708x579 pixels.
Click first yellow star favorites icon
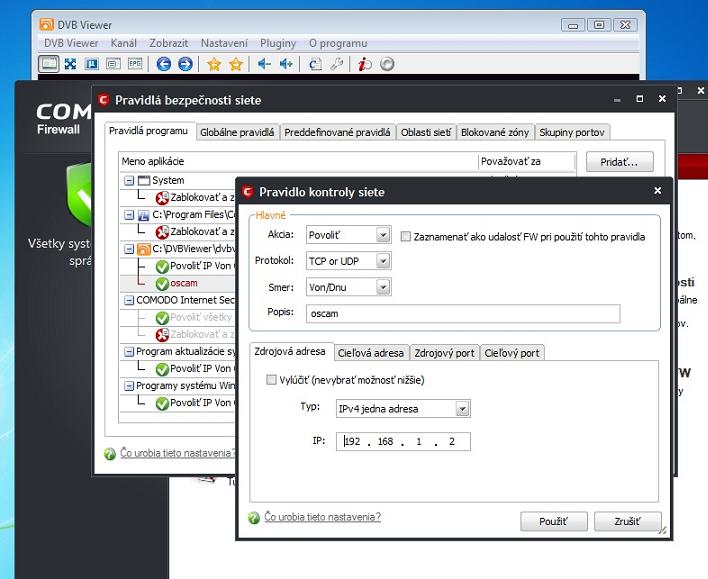214,64
